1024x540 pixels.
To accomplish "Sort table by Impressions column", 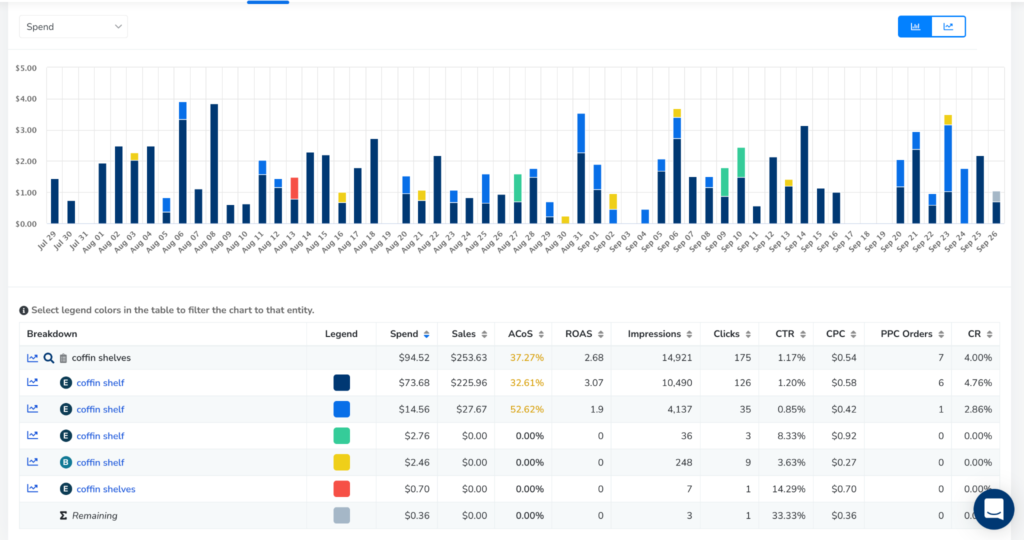I will click(x=657, y=334).
